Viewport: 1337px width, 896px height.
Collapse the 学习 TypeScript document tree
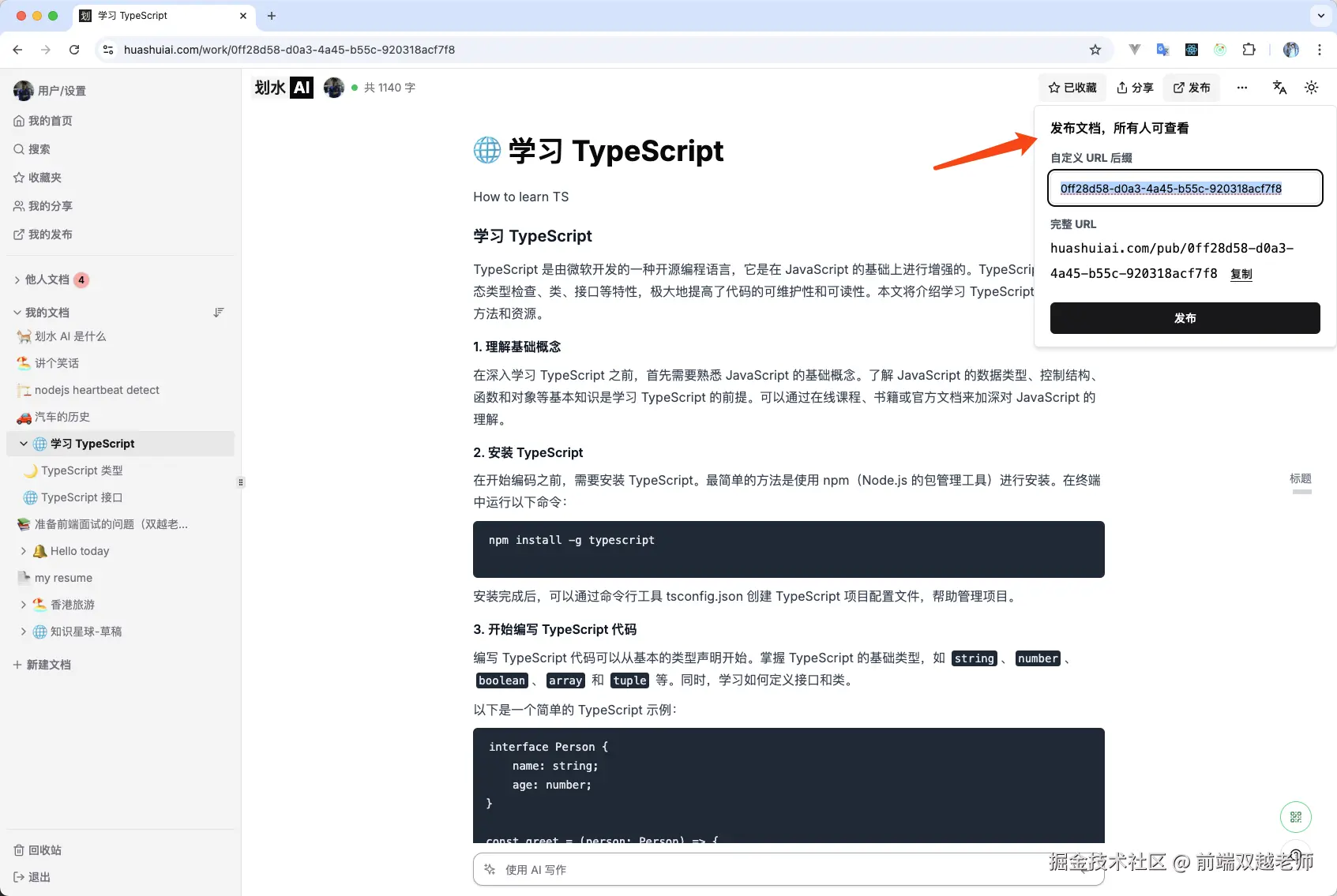pyautogui.click(x=23, y=443)
